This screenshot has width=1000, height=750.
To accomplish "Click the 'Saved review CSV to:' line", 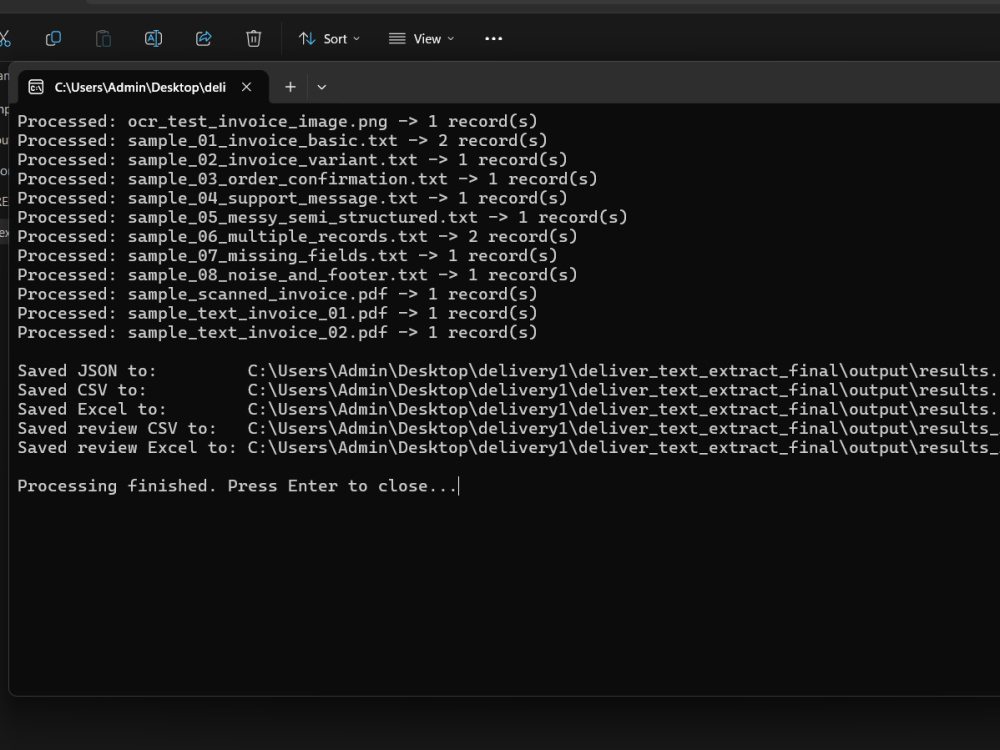I will click(x=508, y=428).
